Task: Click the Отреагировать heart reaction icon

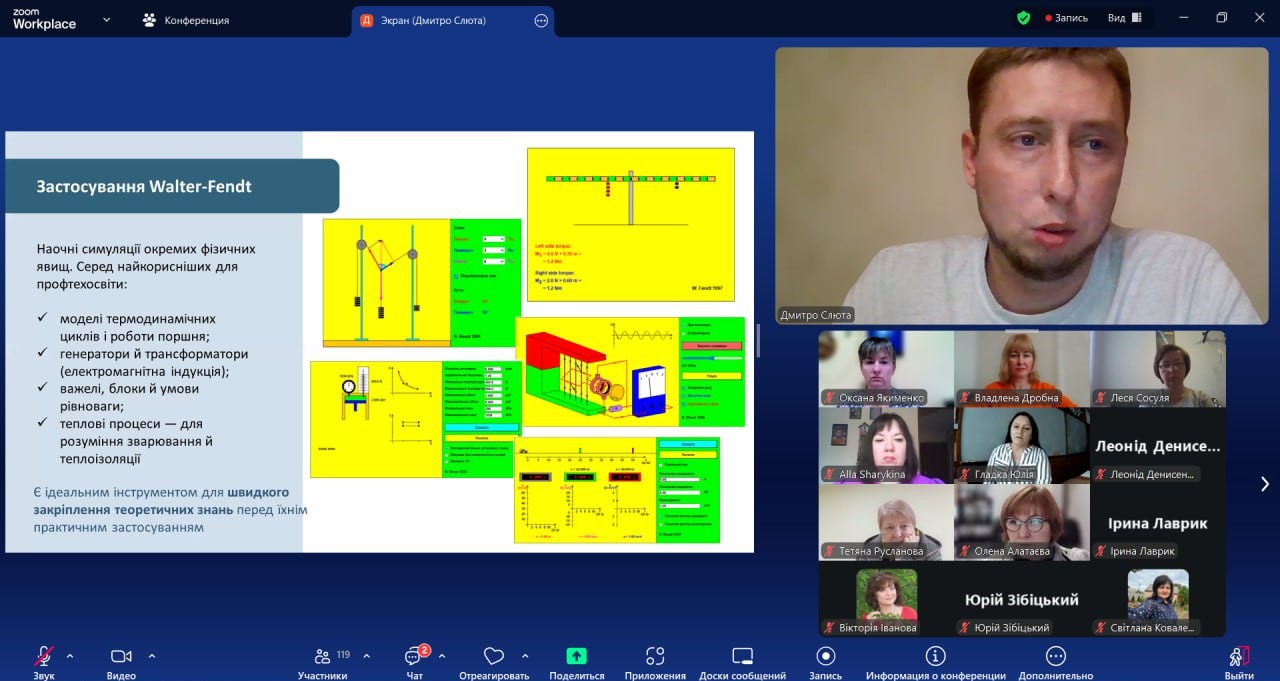Action: click(x=493, y=657)
